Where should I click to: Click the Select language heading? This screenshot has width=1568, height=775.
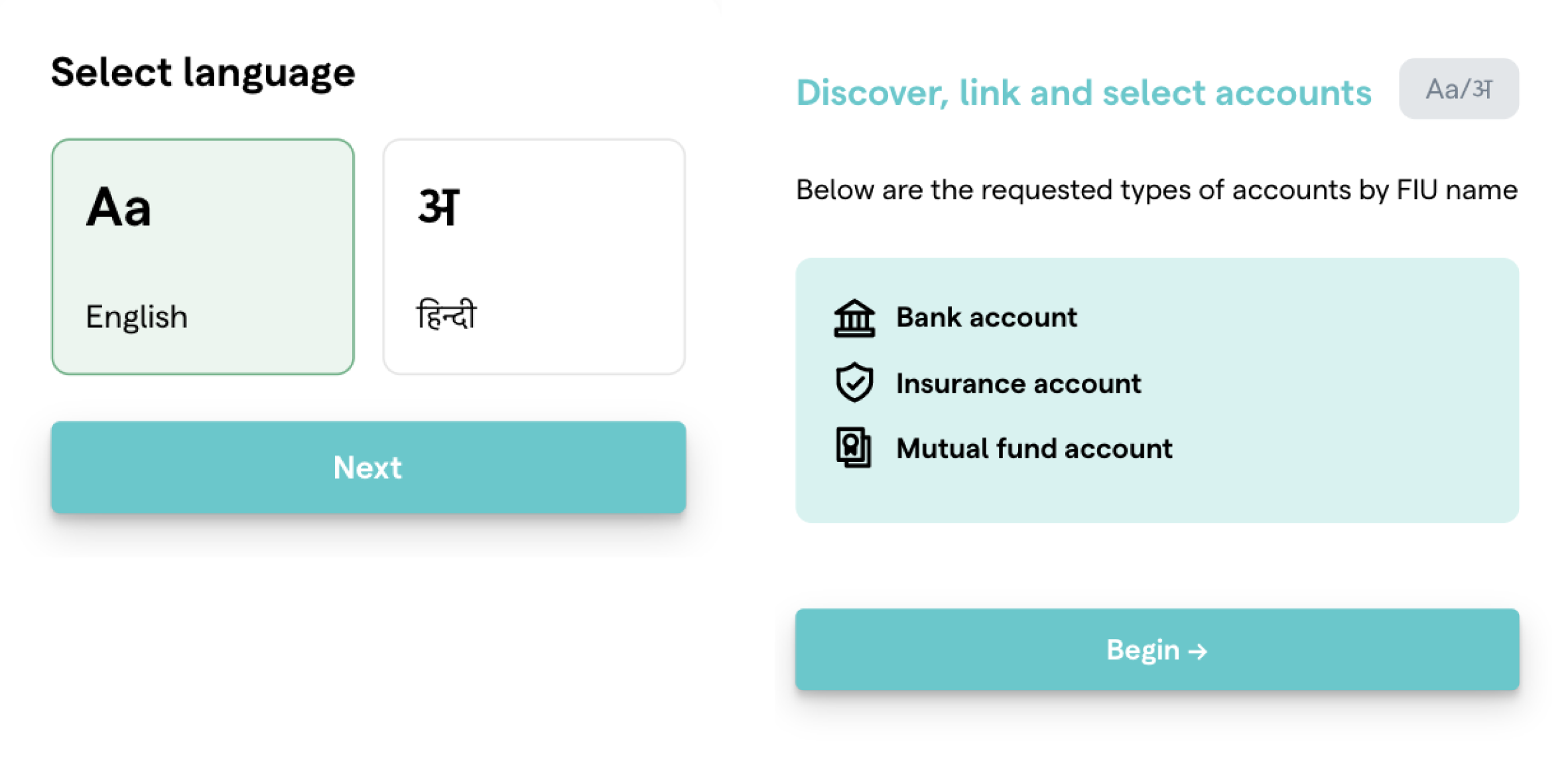[x=203, y=72]
